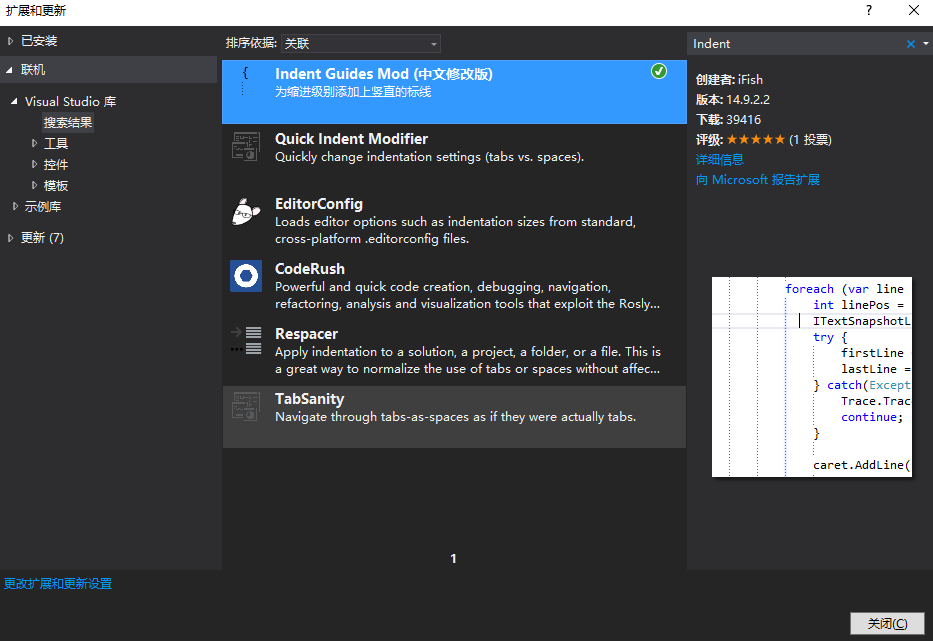Open 更改扩展和更新设置 link
The image size is (933, 641).
58,584
